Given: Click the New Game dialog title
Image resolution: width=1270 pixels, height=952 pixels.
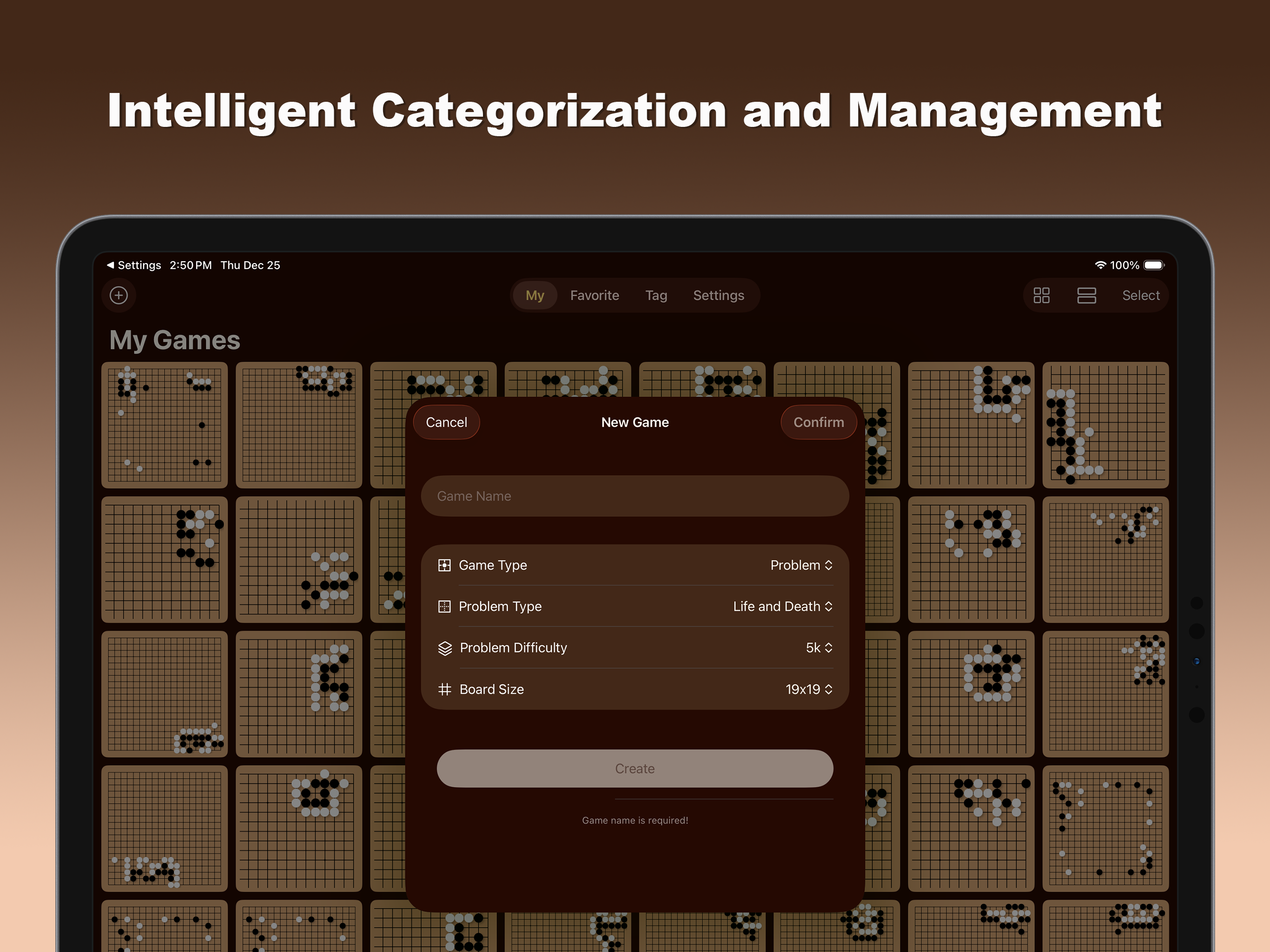Looking at the screenshot, I should (635, 422).
